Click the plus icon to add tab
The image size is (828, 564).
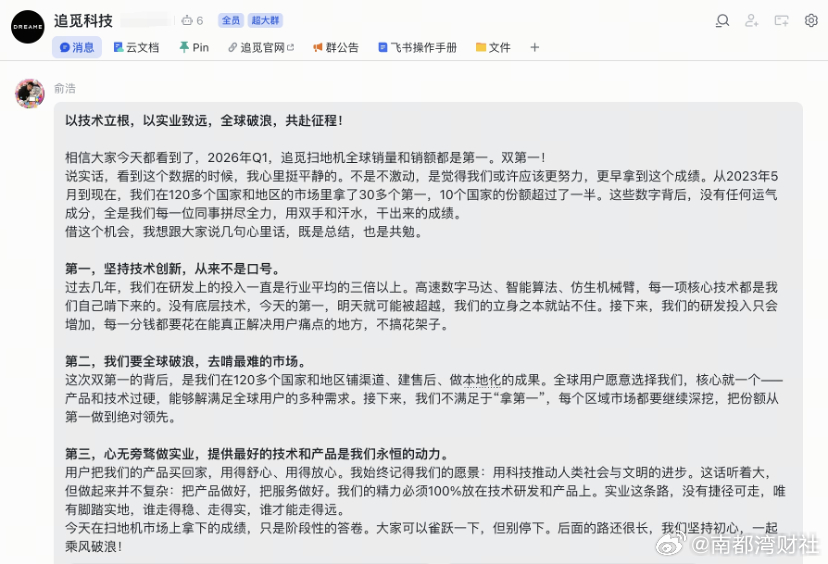click(x=534, y=48)
